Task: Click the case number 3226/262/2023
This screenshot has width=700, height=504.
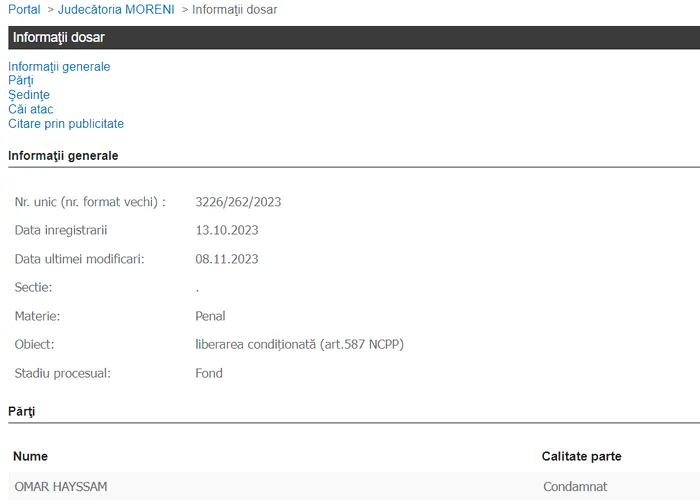Action: [x=238, y=202]
